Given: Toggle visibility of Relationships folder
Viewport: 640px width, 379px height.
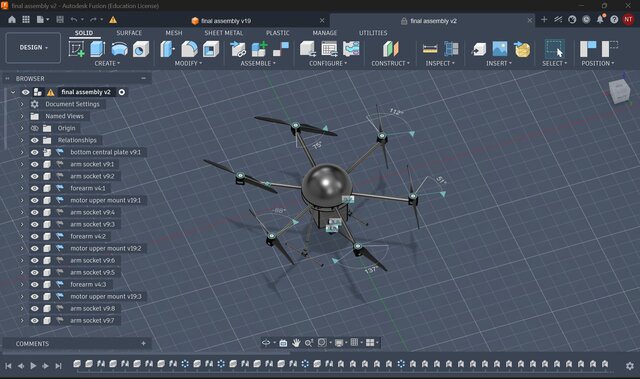Looking at the screenshot, I should point(35,140).
